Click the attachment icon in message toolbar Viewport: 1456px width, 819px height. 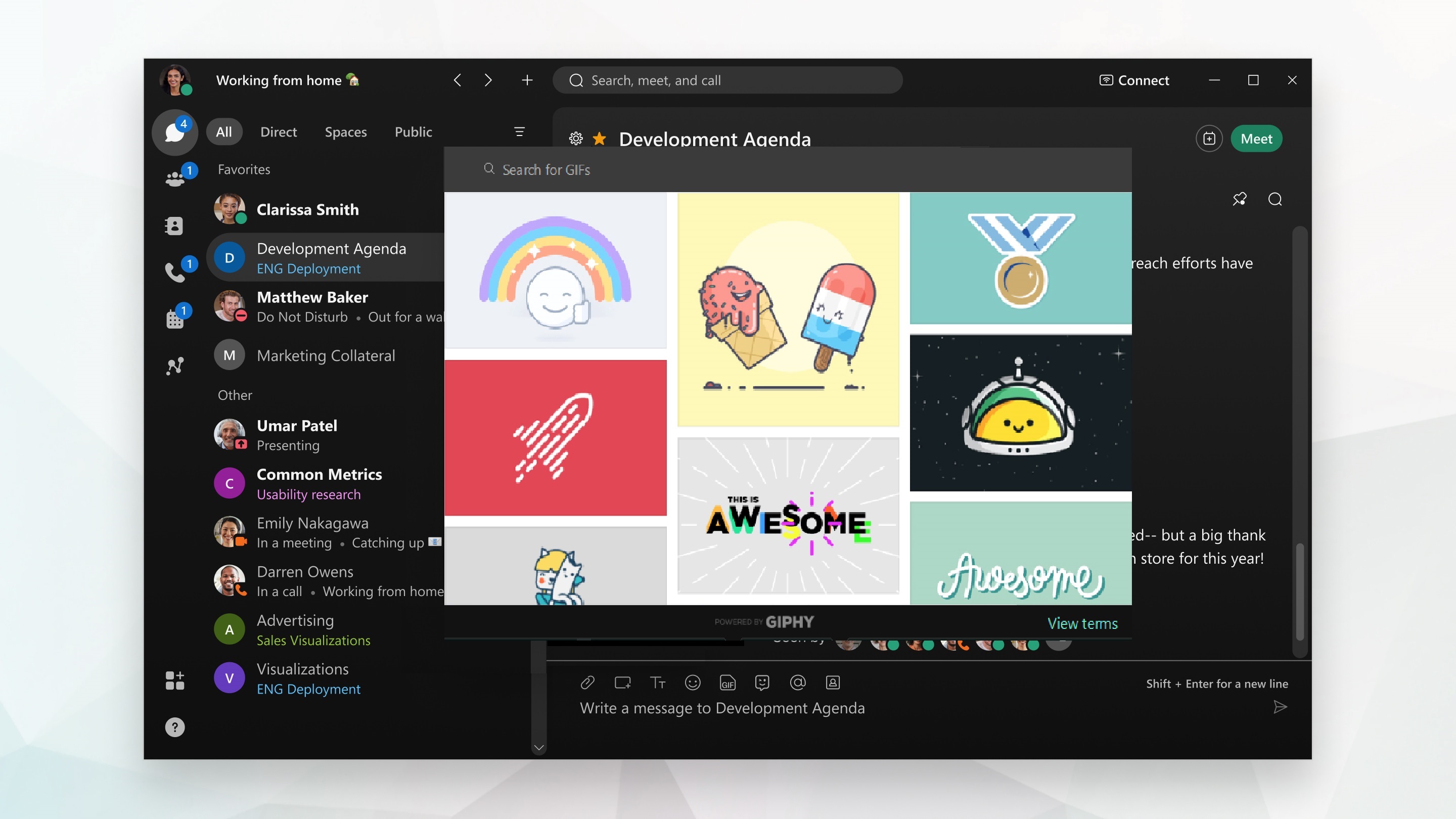pyautogui.click(x=587, y=682)
